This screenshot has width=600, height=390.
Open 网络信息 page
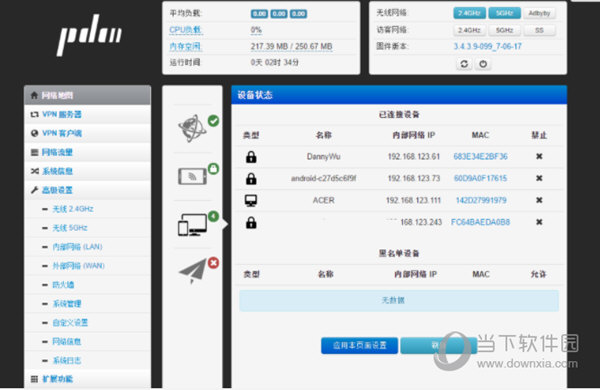tap(67, 341)
